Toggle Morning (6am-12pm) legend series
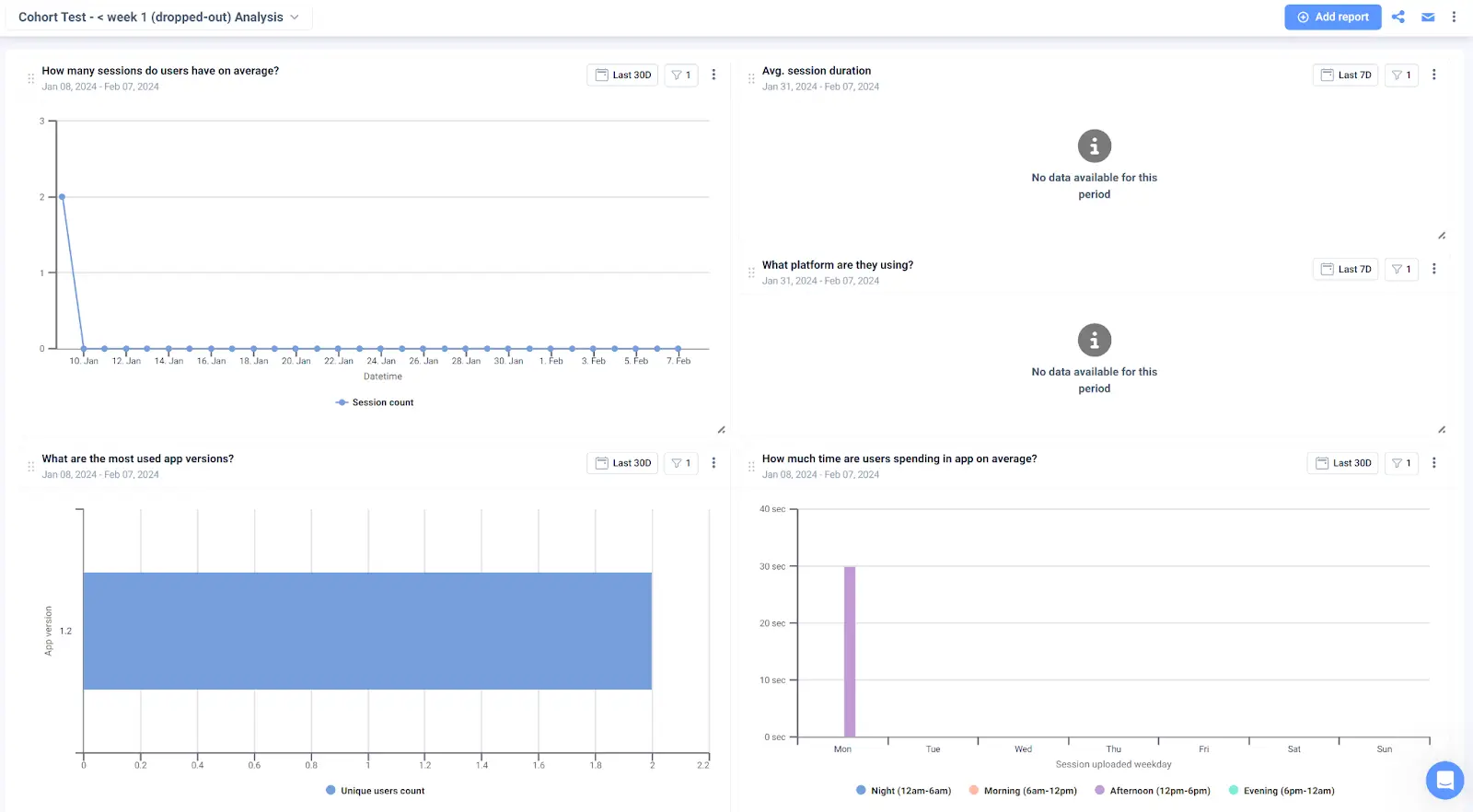 1023,791
